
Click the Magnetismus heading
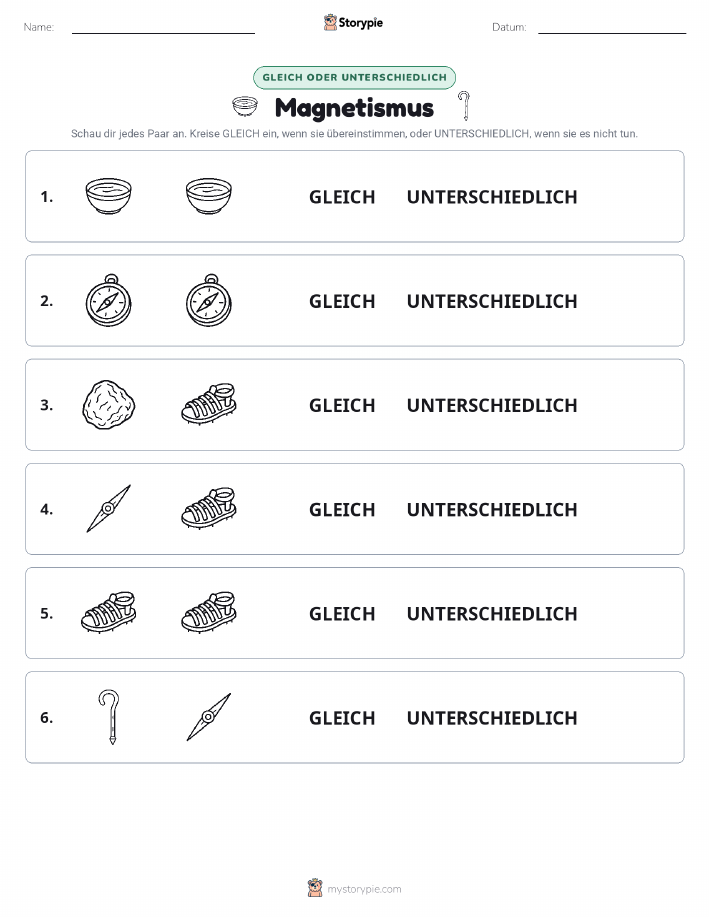pos(354,108)
